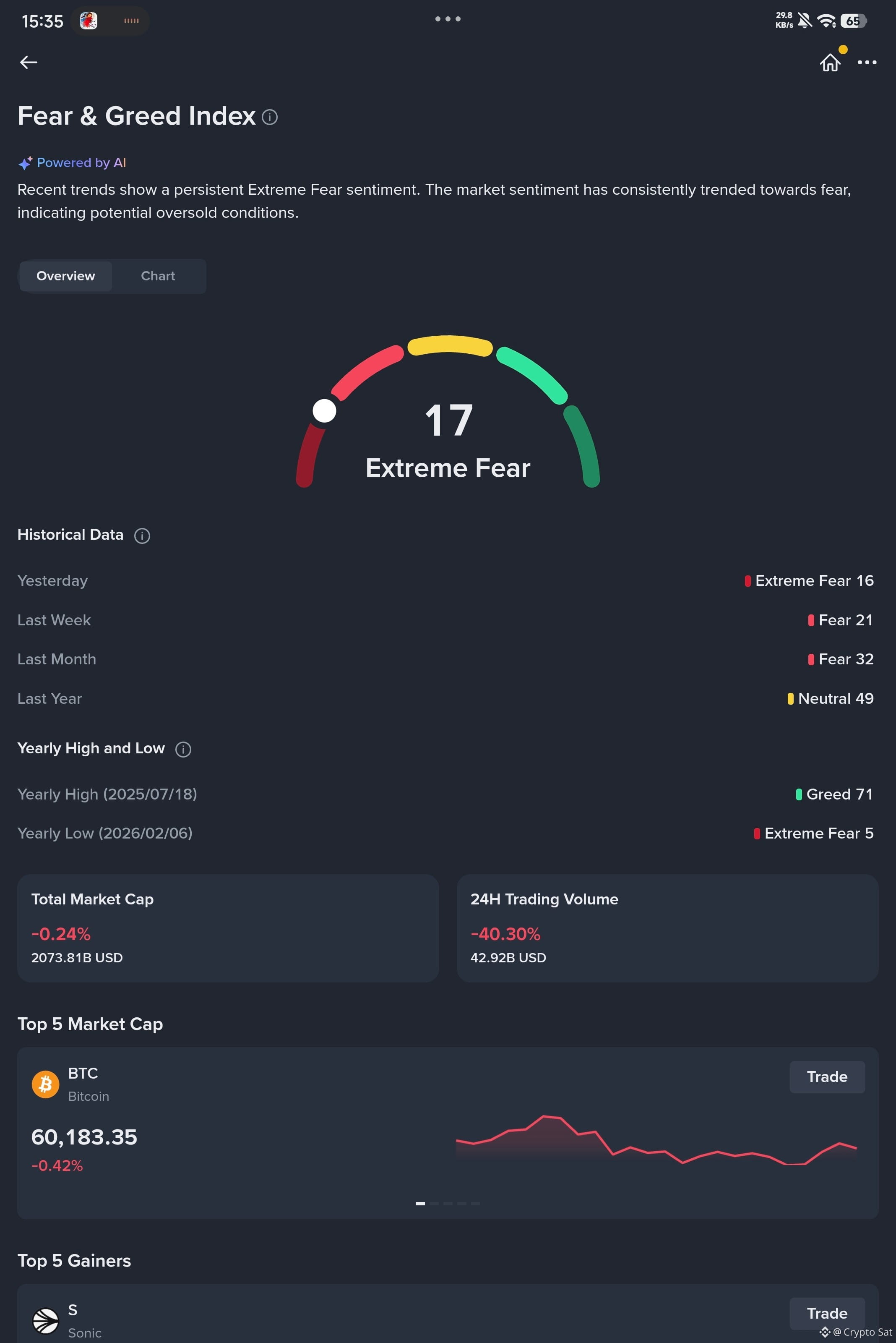Tap the gauge value 17
Viewport: 896px width, 1343px height.
(x=448, y=421)
